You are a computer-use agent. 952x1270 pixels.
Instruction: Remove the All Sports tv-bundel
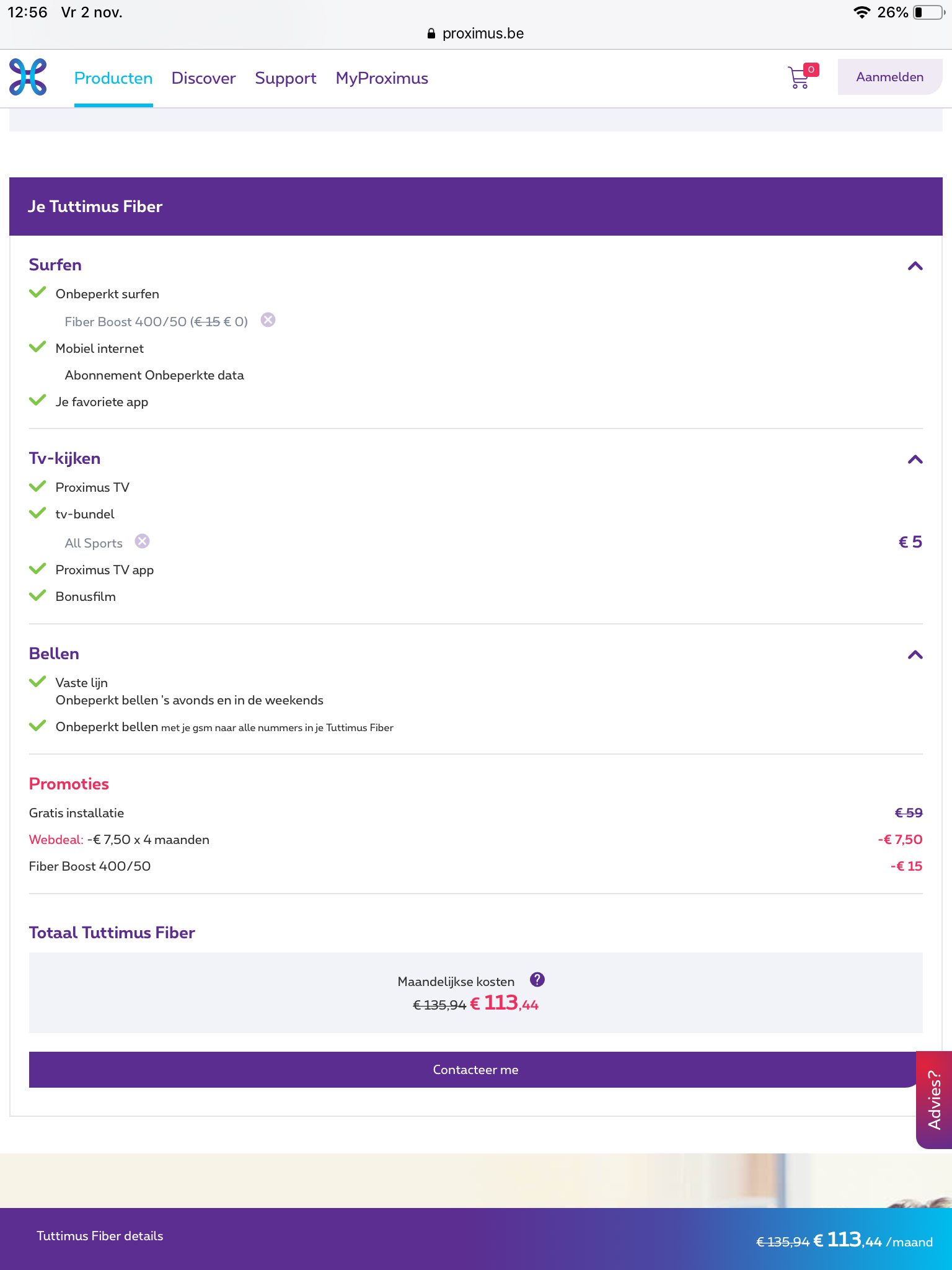(x=143, y=541)
